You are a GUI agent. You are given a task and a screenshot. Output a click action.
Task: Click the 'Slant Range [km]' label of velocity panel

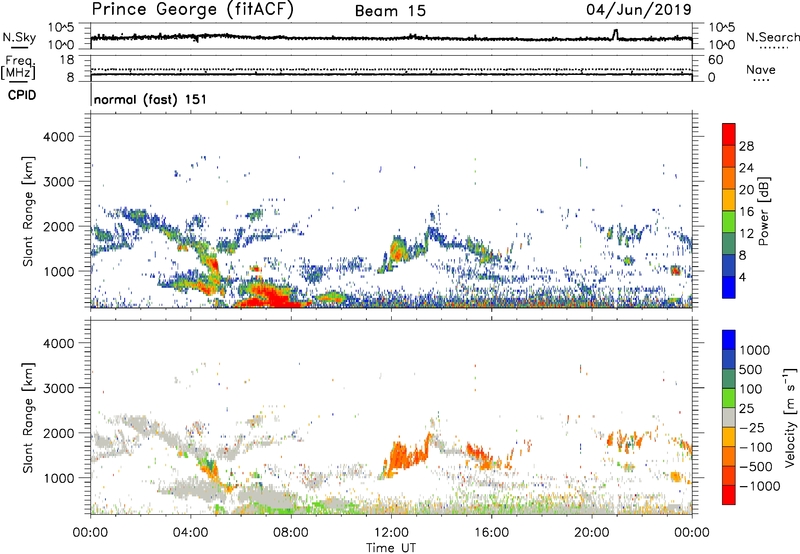click(28, 417)
